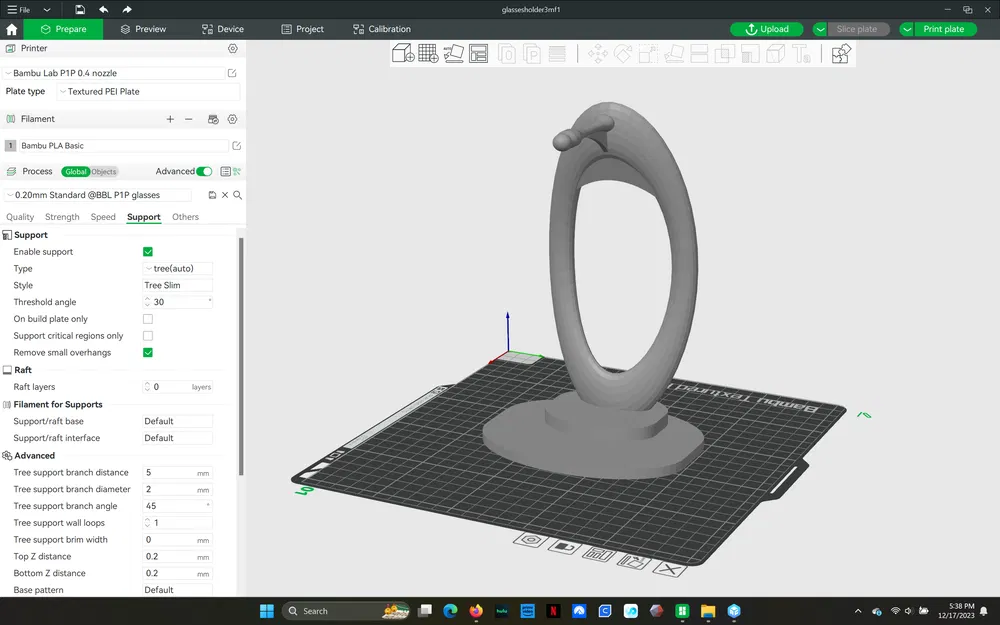The height and width of the screenshot is (625, 1000).
Task: Check the On build plate only box
Action: [x=148, y=319]
